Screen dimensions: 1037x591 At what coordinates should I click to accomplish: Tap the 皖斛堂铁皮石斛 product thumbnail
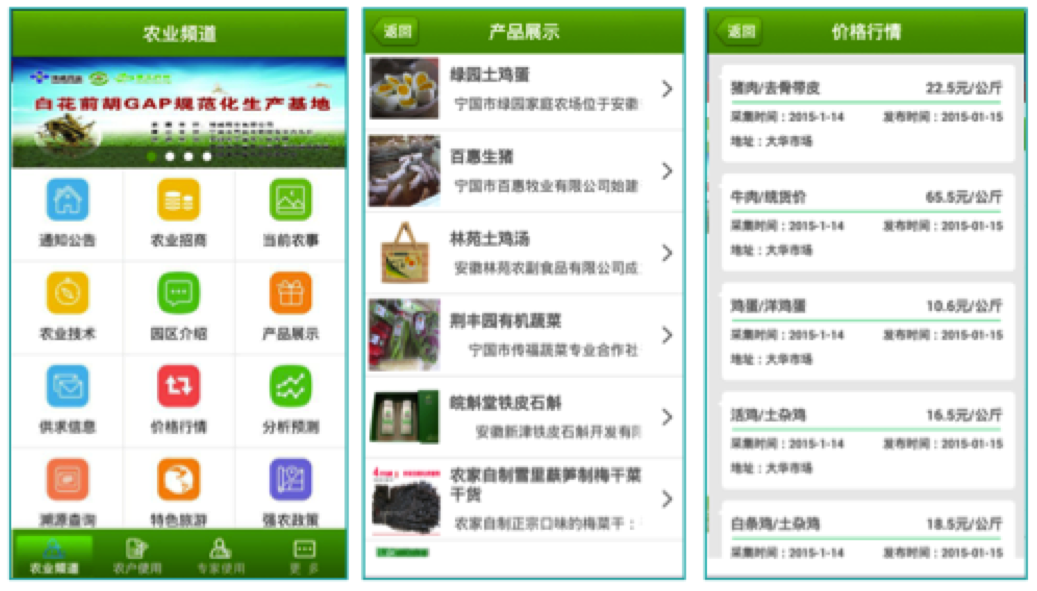click(405, 417)
